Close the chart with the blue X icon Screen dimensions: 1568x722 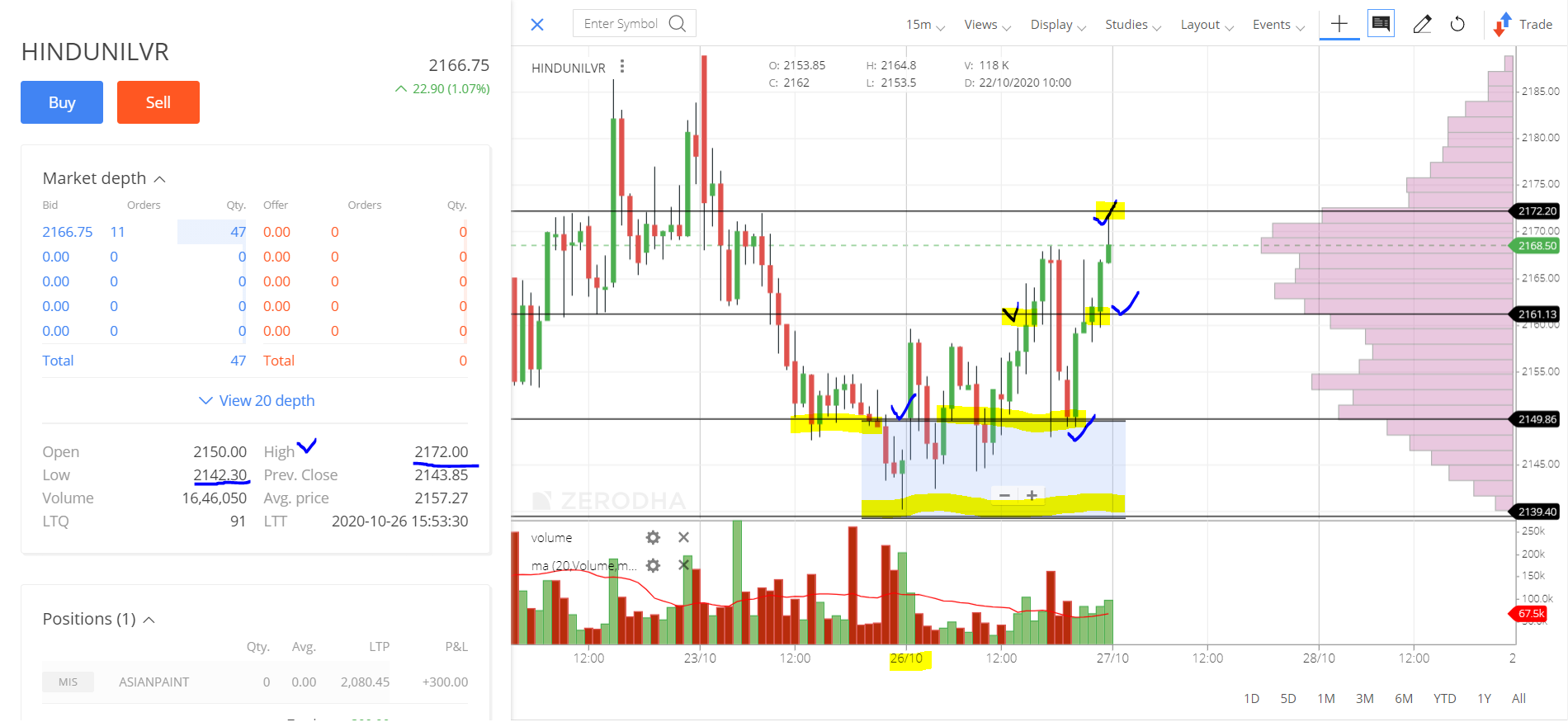coord(537,25)
